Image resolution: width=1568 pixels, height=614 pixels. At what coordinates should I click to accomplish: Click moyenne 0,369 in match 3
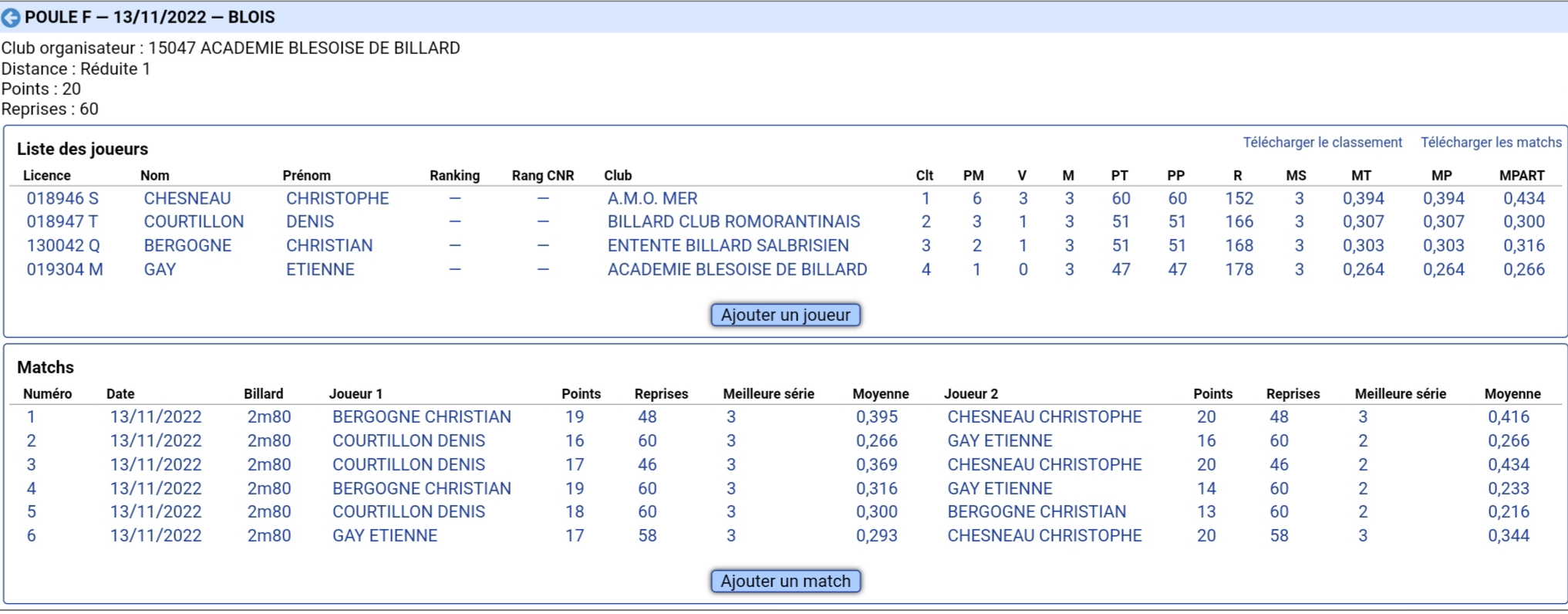[877, 464]
